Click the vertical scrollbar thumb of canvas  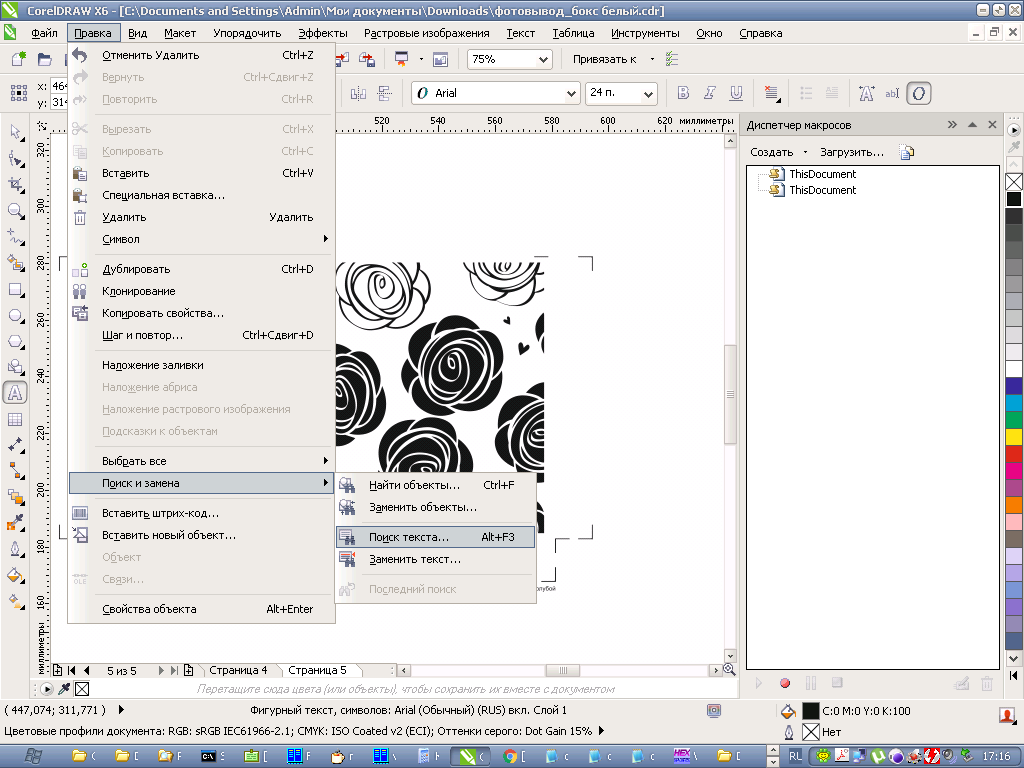730,394
